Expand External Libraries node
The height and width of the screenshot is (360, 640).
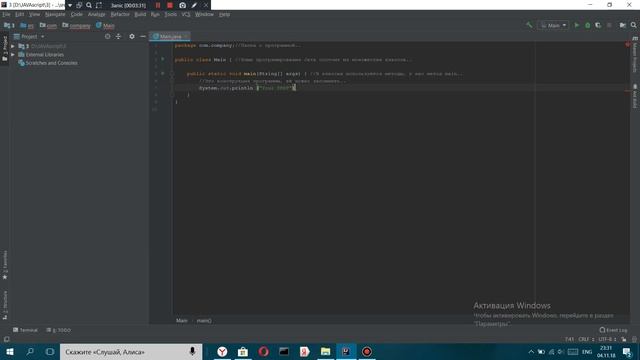tap(13, 54)
